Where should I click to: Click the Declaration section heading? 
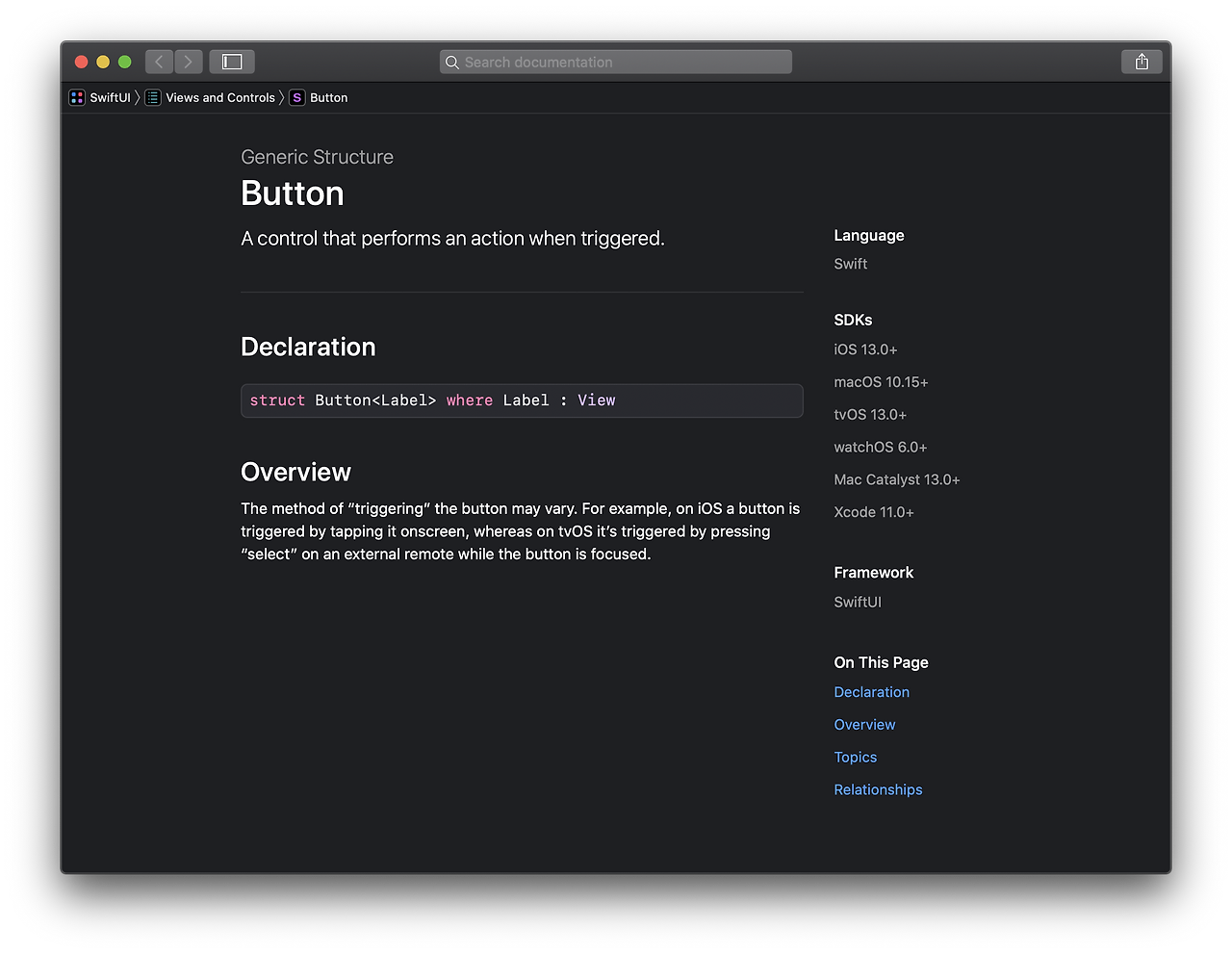click(308, 347)
